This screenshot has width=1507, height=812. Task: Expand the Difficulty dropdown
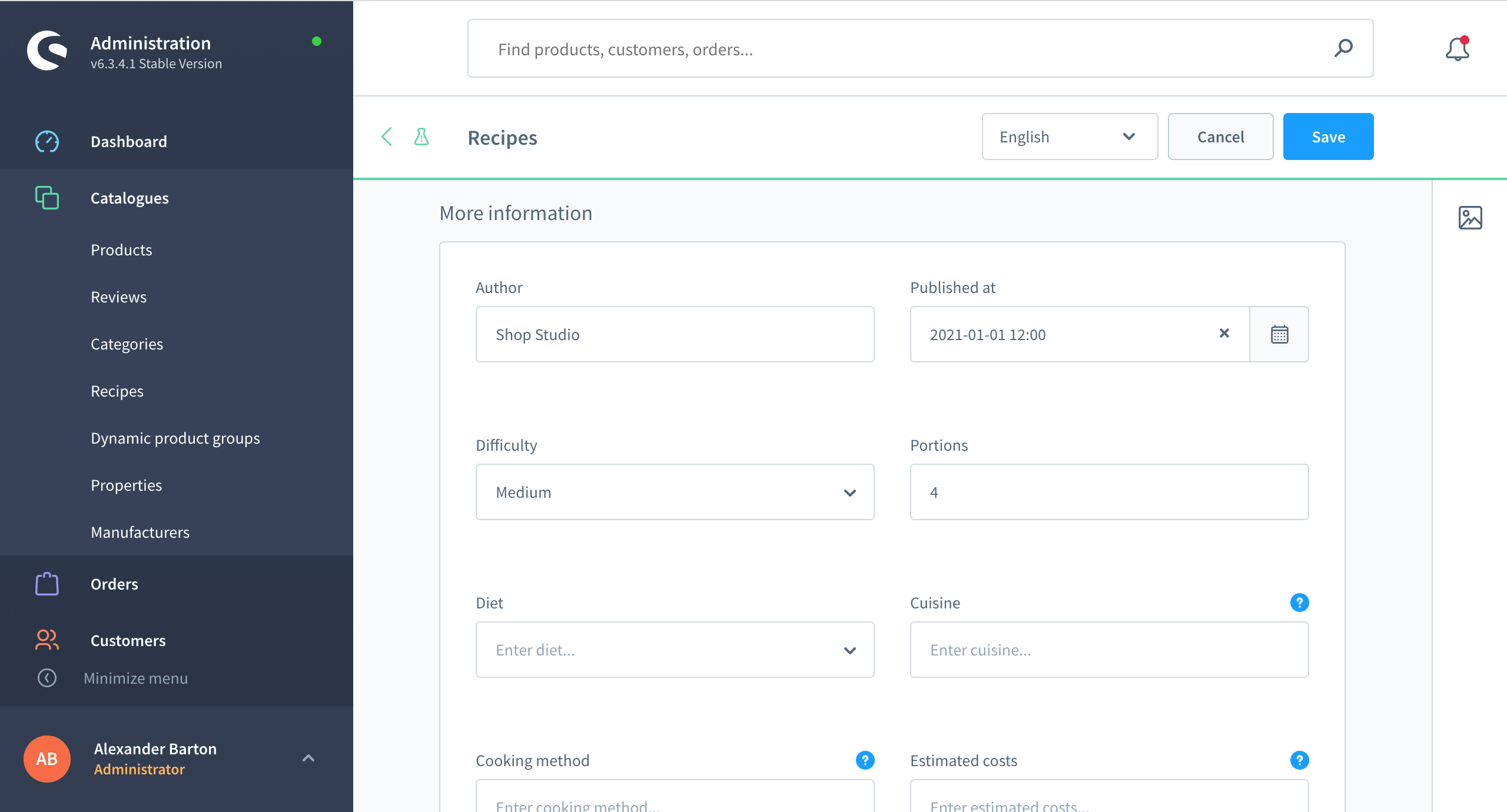(675, 492)
